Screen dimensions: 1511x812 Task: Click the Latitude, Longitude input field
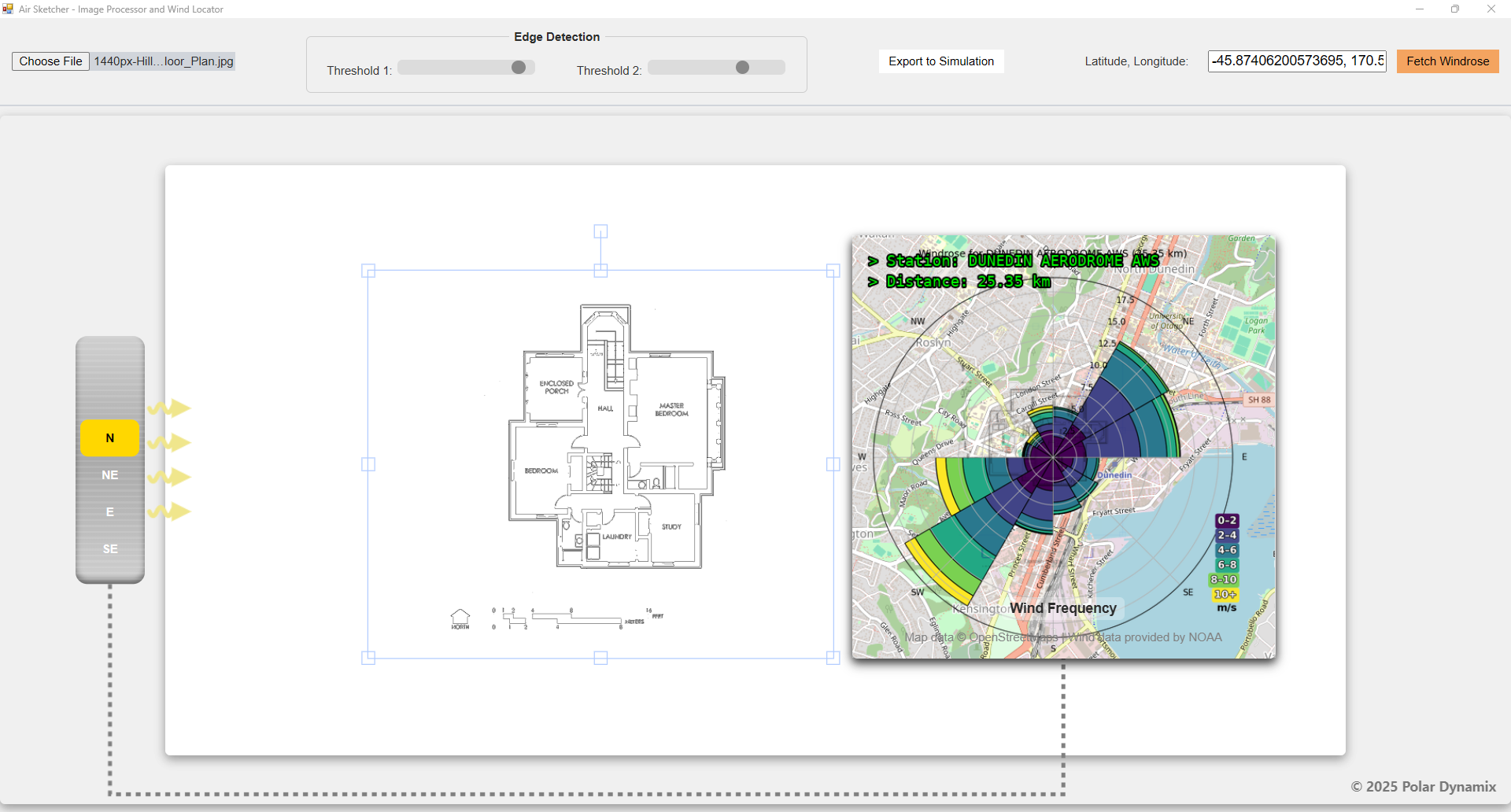1296,61
